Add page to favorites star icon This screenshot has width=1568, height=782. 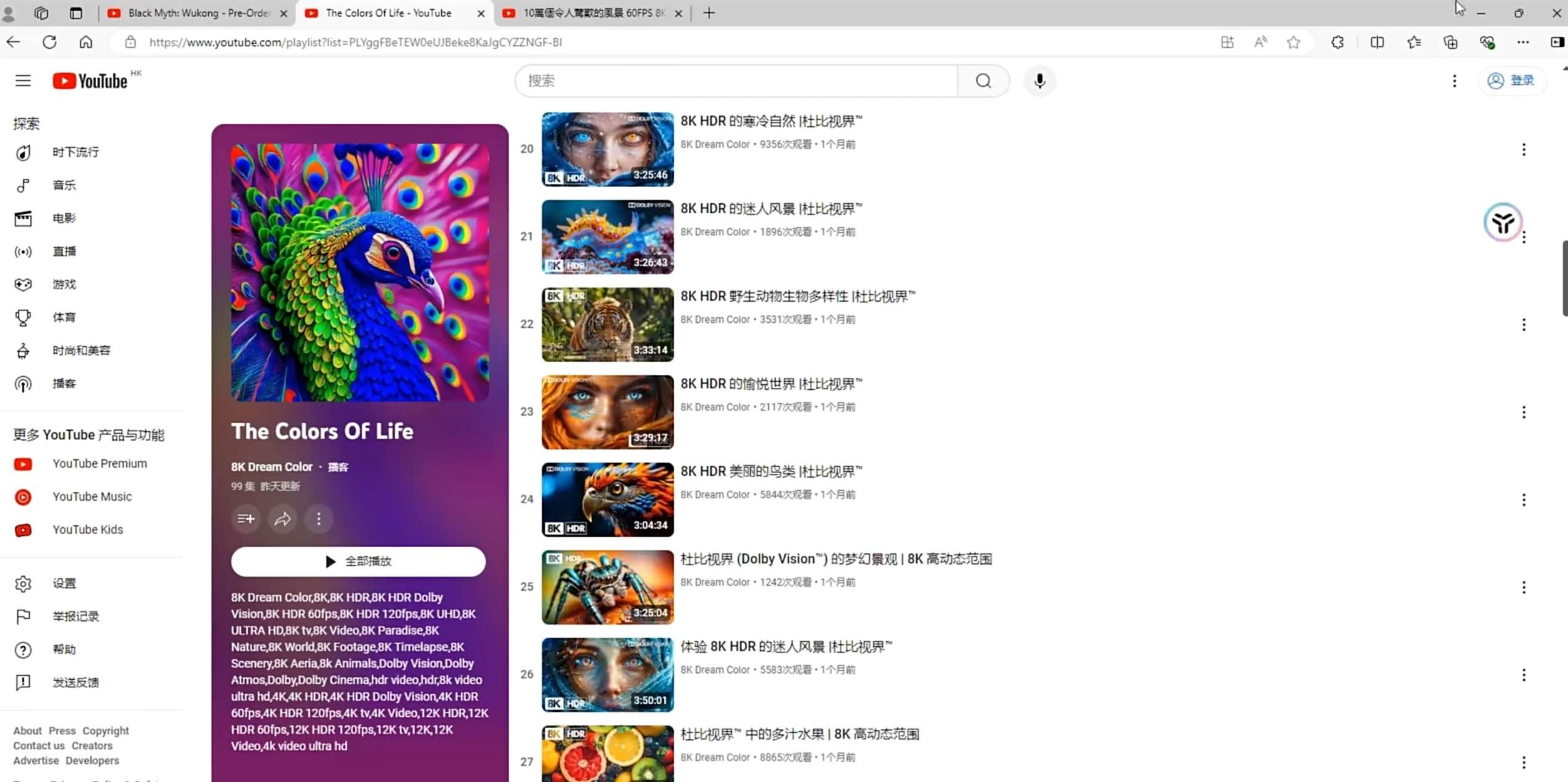[1293, 42]
